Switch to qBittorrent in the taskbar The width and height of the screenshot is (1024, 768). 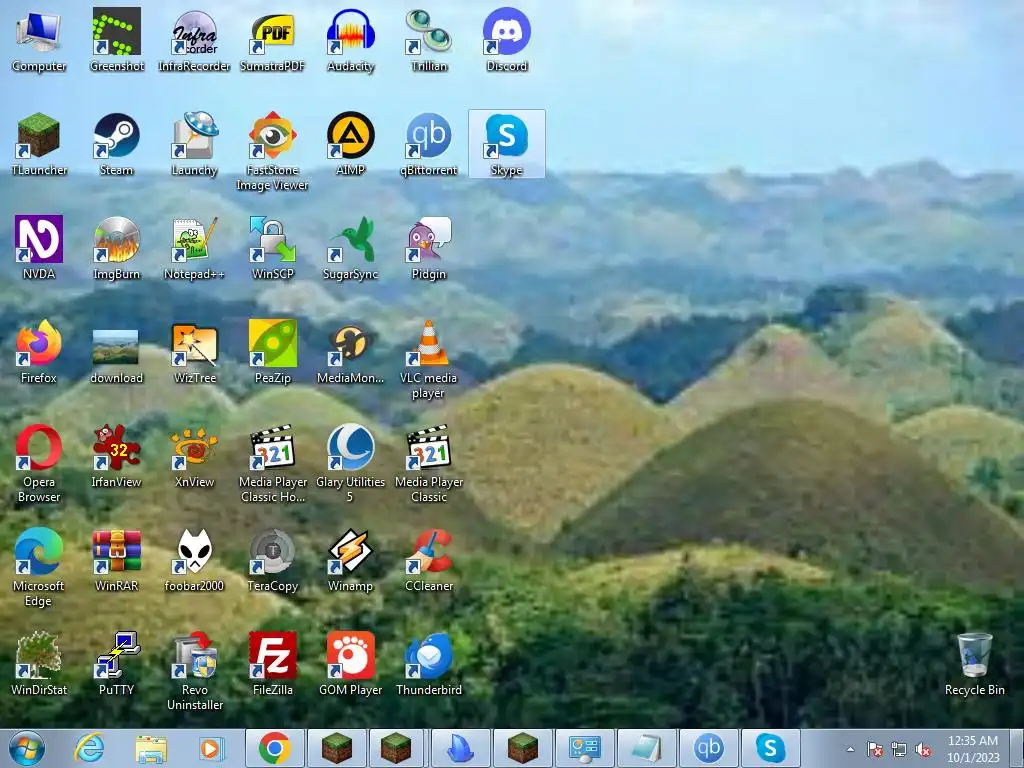709,748
